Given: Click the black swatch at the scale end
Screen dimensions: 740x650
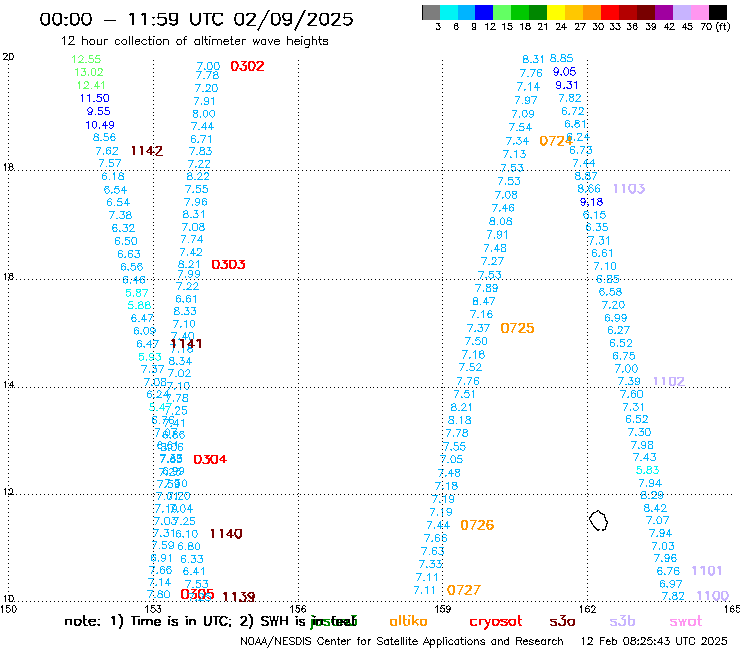Looking at the screenshot, I should tap(717, 12).
